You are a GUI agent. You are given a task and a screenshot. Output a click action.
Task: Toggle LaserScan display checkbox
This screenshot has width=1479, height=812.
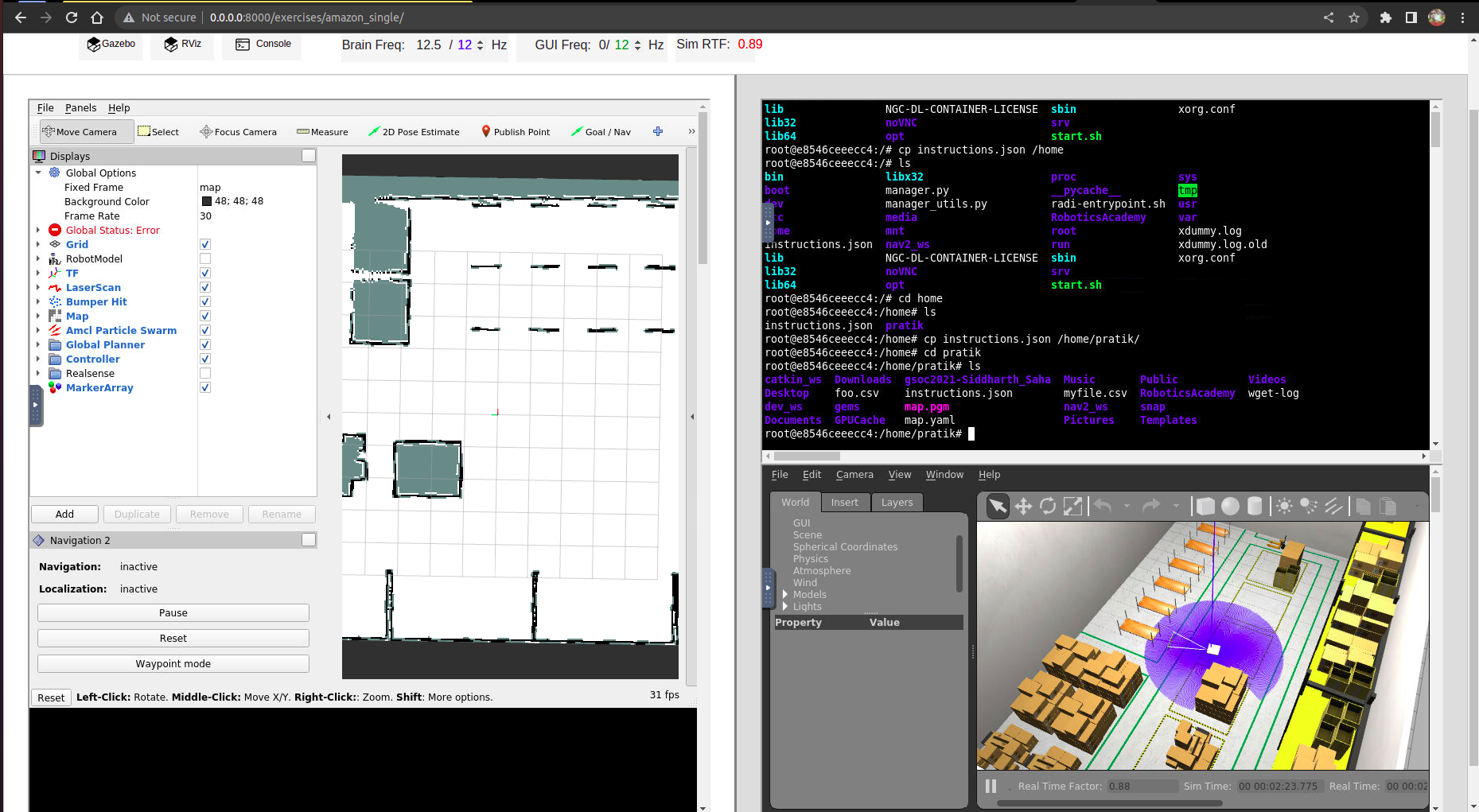(x=205, y=288)
